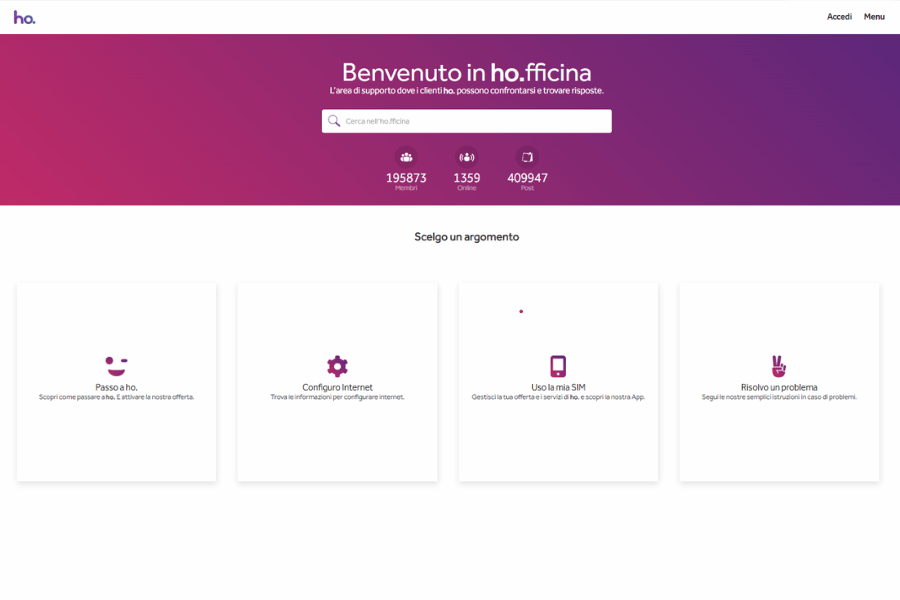Click 'Scopri come passare a ho.' description
This screenshot has height=600, width=900.
117,397
